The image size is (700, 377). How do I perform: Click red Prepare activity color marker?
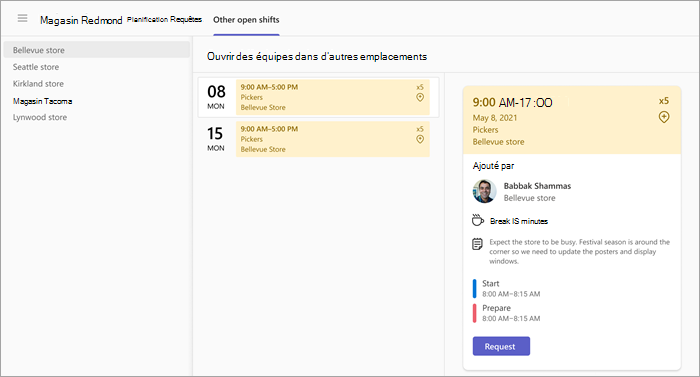tap(475, 313)
